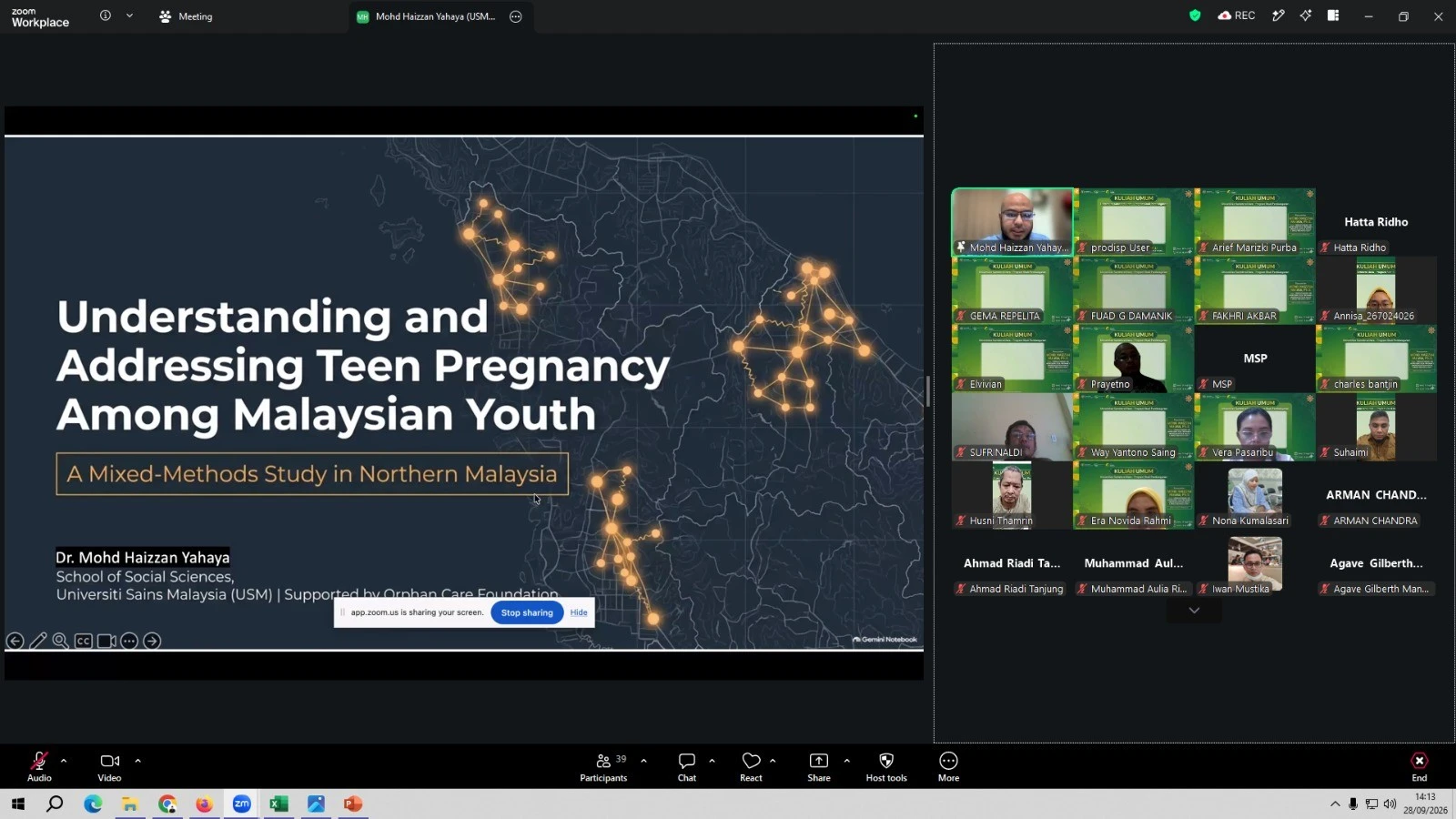Click Stop sharing button
The image size is (1456, 819).
click(527, 612)
